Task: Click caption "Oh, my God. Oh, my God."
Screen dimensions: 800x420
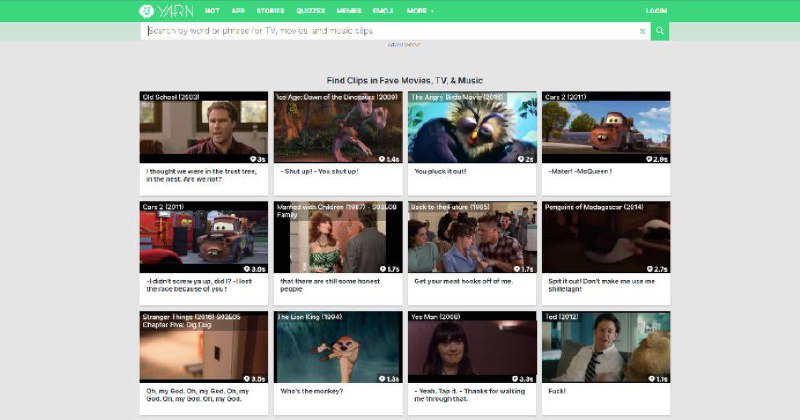Action: click(197, 394)
